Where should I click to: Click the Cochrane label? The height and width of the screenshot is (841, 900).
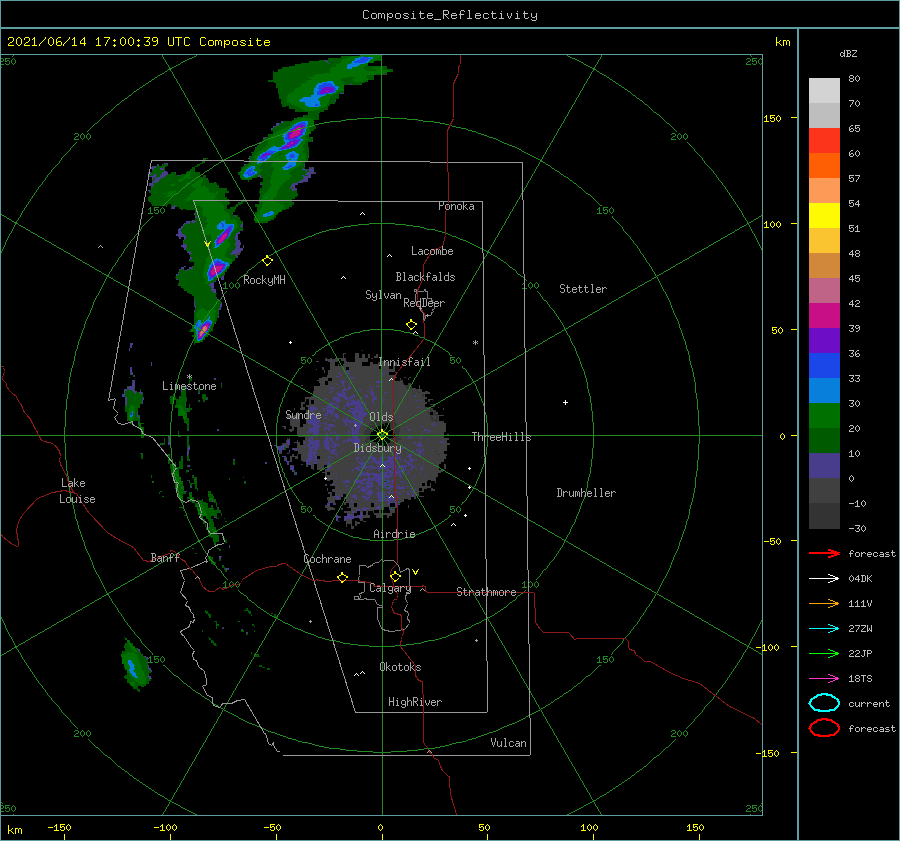[x=327, y=559]
